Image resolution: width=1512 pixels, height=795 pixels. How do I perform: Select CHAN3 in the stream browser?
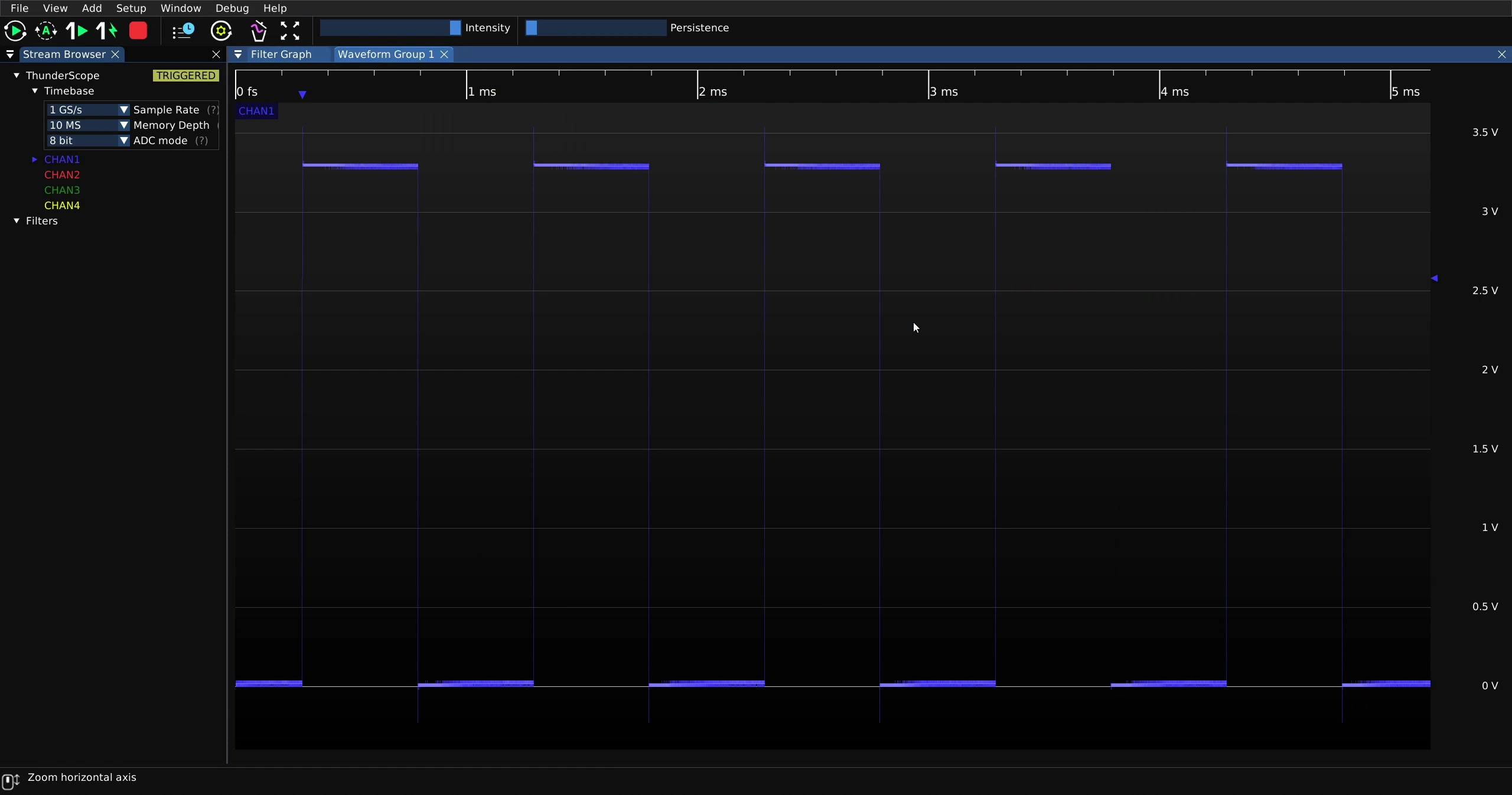62,190
